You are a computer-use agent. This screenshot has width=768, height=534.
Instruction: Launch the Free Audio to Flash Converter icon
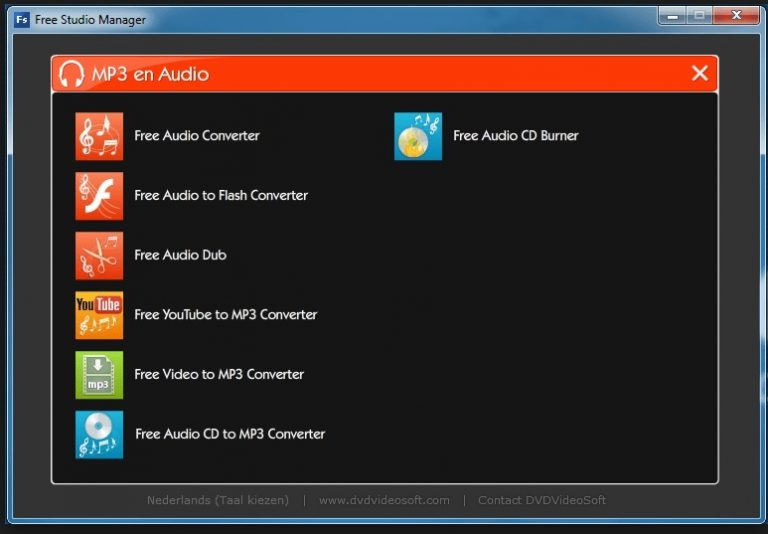tap(99, 196)
